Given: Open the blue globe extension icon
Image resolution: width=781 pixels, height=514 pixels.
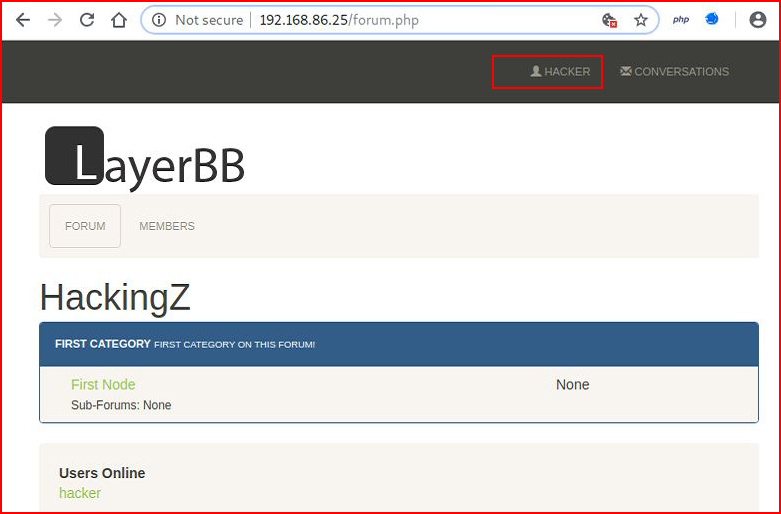Looking at the screenshot, I should pos(712,19).
